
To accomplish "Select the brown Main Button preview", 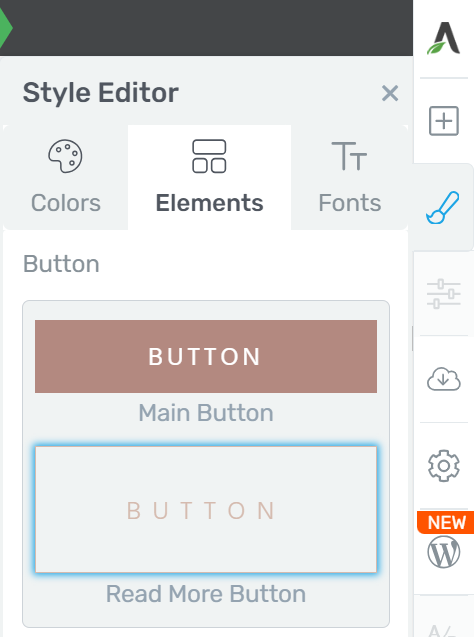I will click(206, 356).
